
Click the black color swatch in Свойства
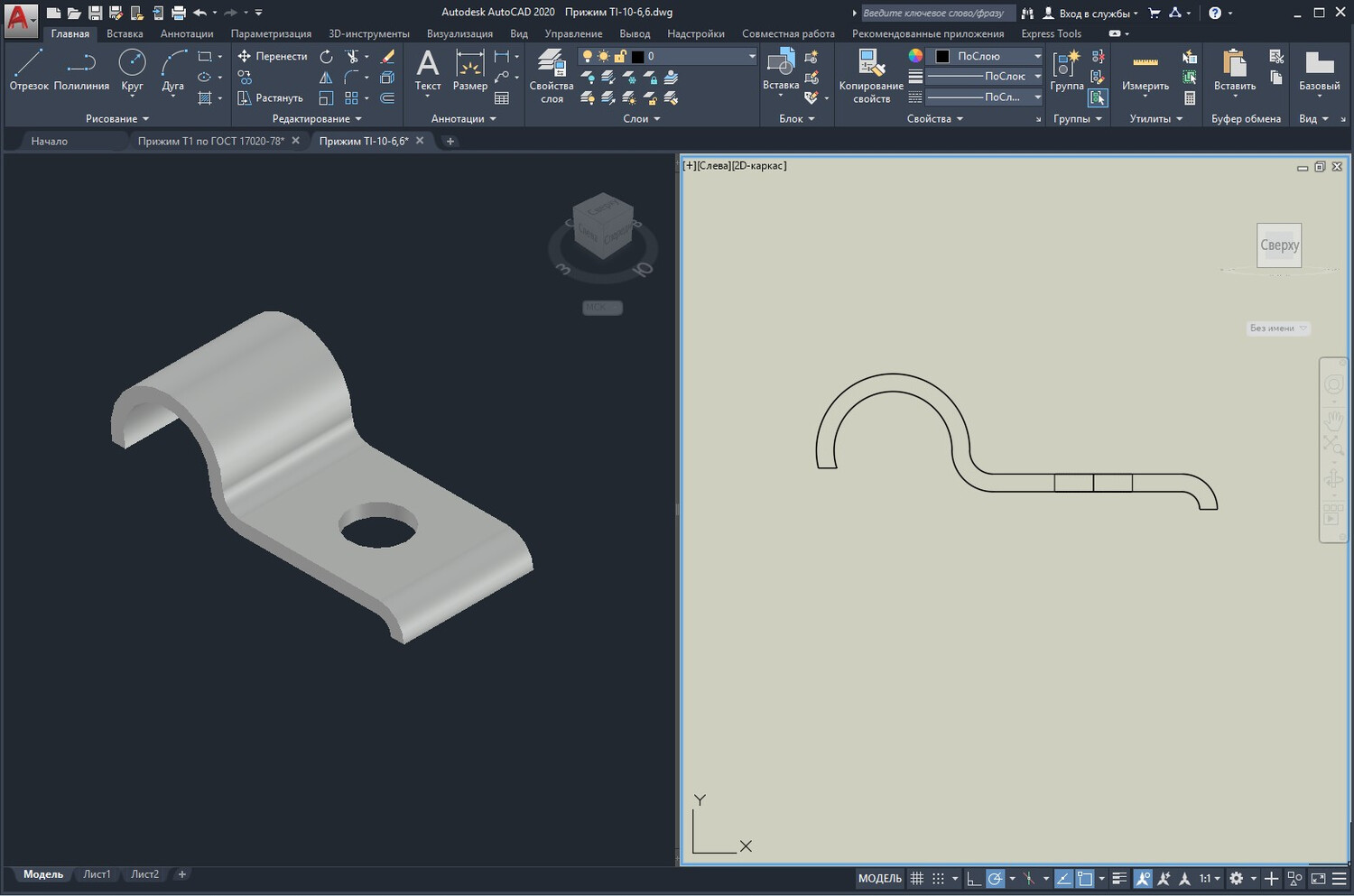pos(942,56)
